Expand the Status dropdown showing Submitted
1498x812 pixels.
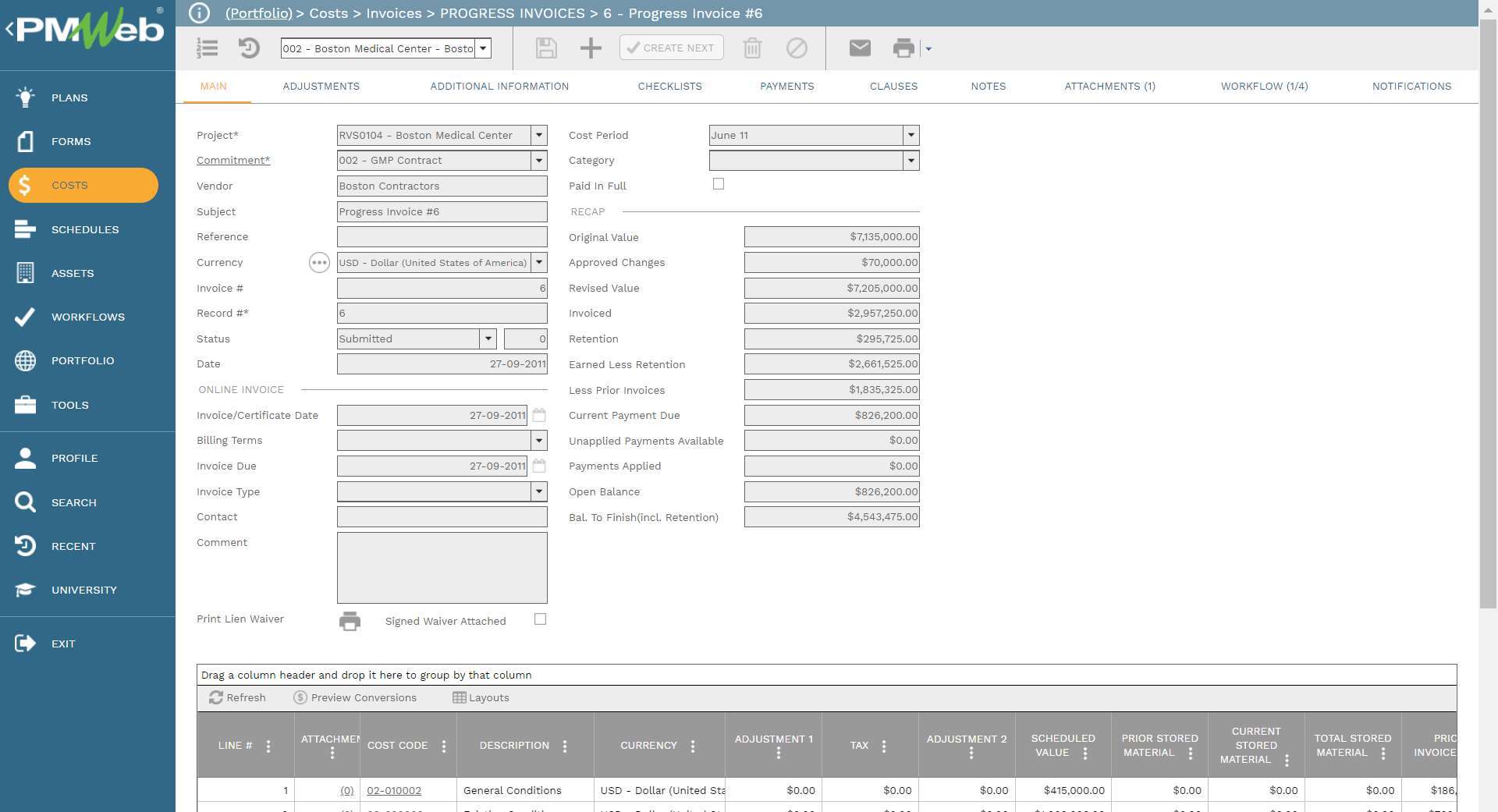488,339
